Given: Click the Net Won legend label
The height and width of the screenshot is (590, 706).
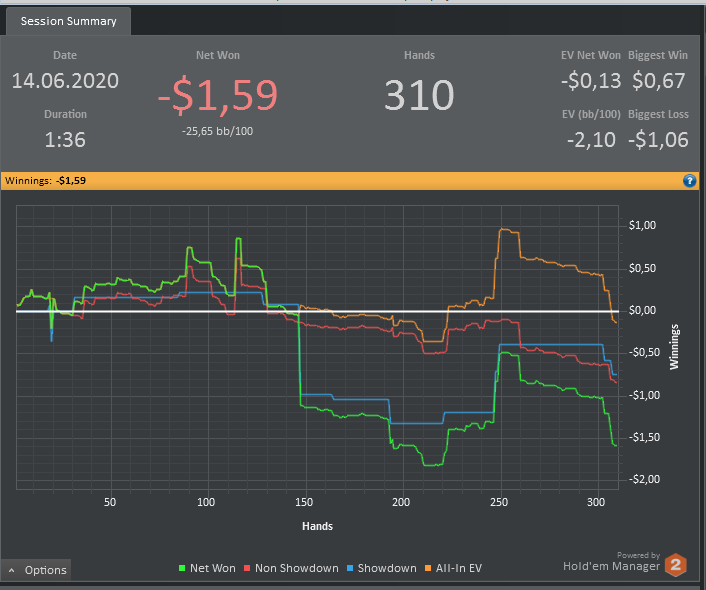Looking at the screenshot, I should (x=213, y=568).
